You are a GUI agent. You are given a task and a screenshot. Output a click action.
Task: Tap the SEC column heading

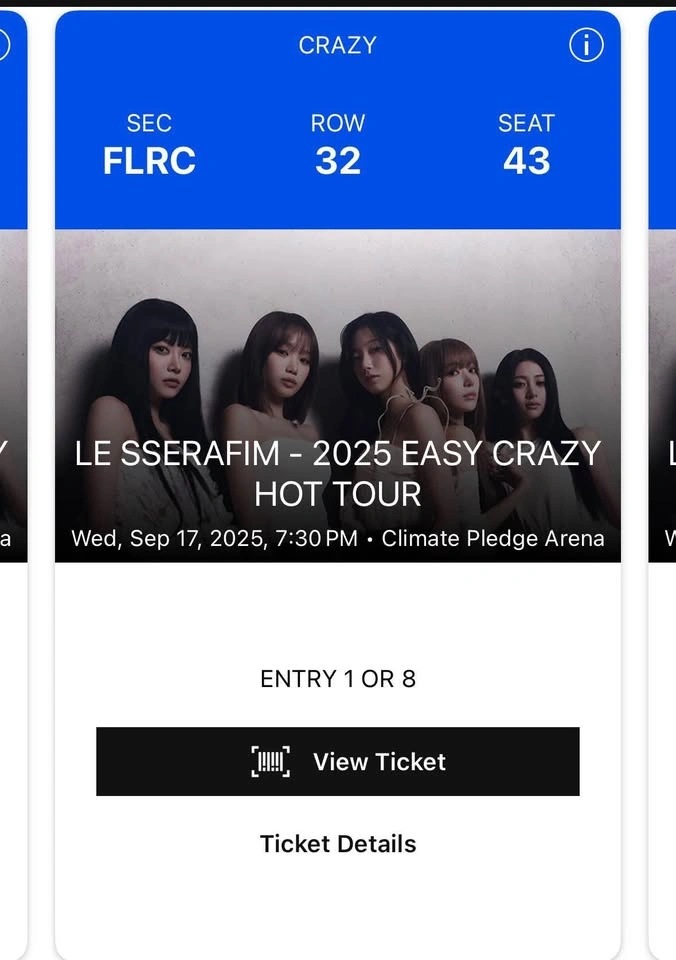pyautogui.click(x=149, y=123)
